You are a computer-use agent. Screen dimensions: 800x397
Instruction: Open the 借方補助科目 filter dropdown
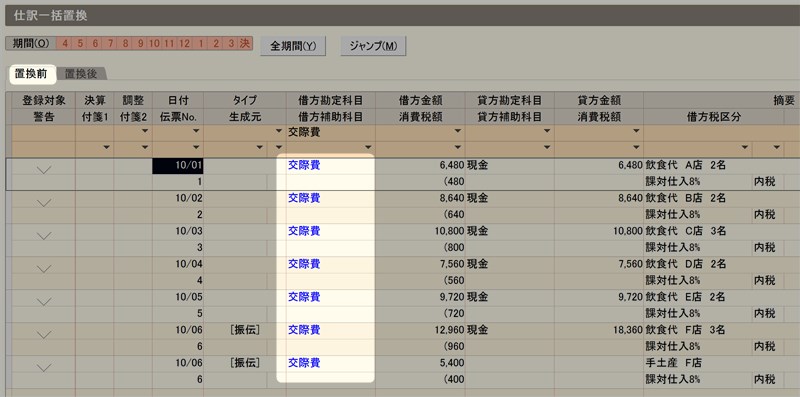pyautogui.click(x=368, y=148)
